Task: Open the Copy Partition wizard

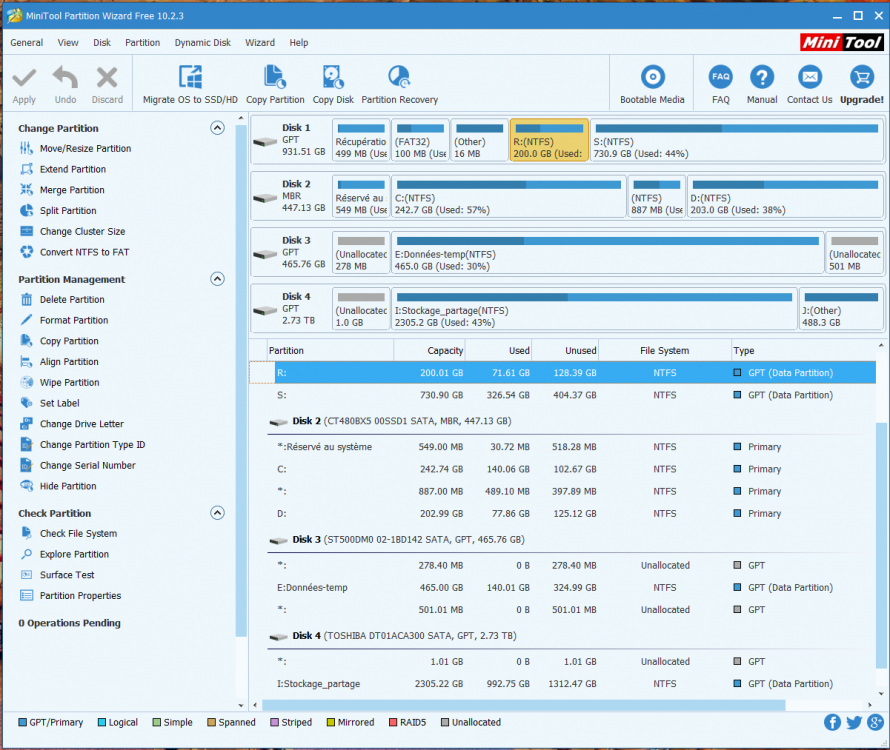Action: [x=275, y=78]
